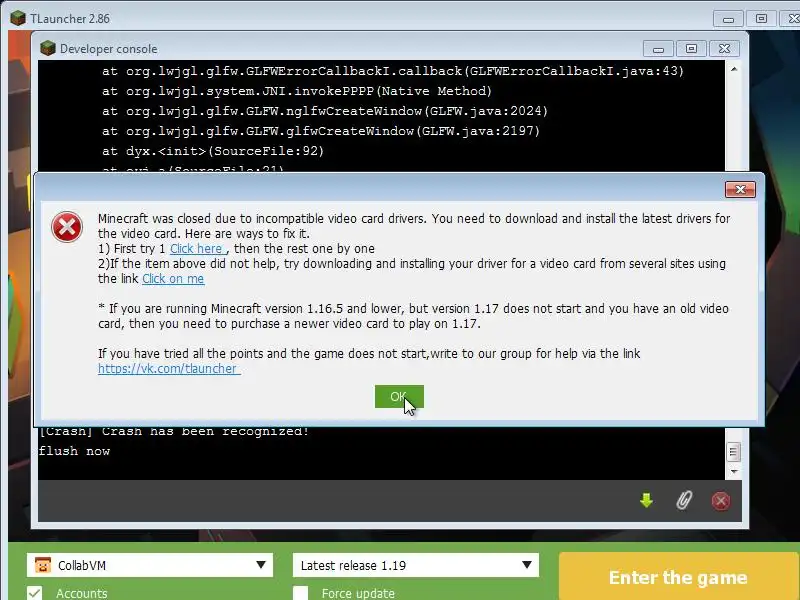Open the CollabVM account dropdown
This screenshot has height=600, width=800.
pyautogui.click(x=150, y=565)
